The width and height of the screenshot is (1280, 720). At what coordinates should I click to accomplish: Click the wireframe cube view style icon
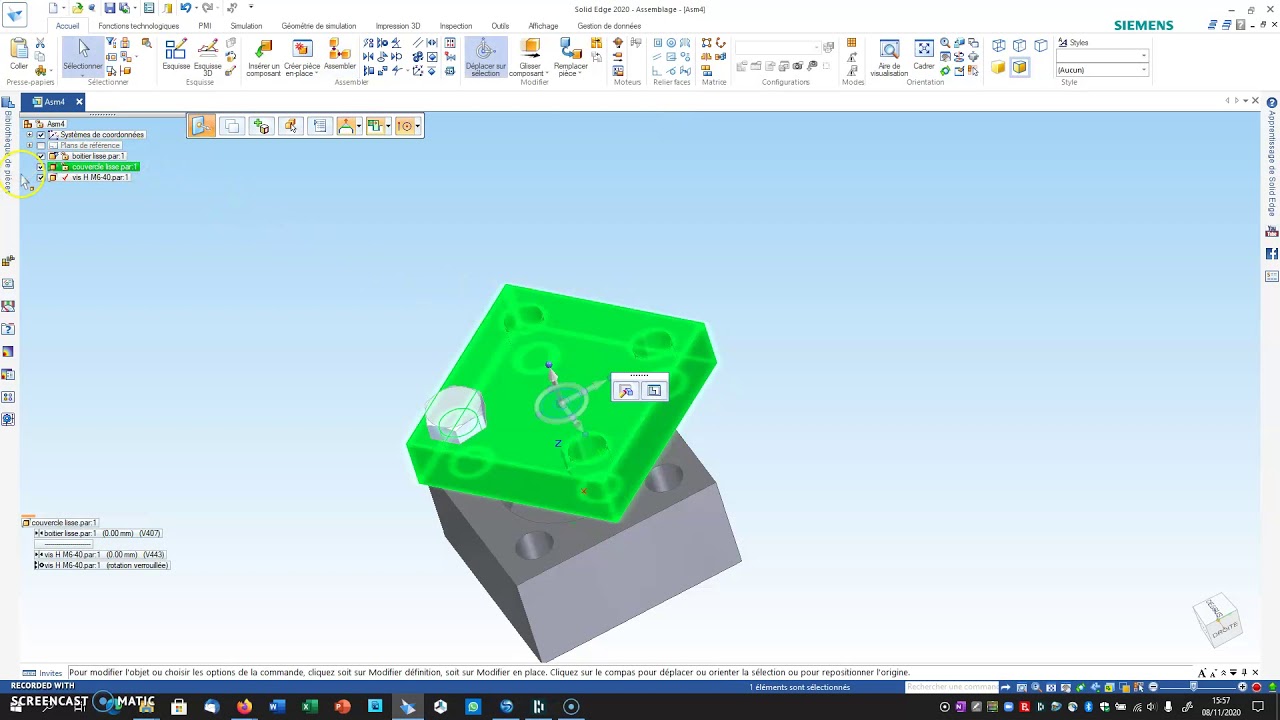(998, 45)
